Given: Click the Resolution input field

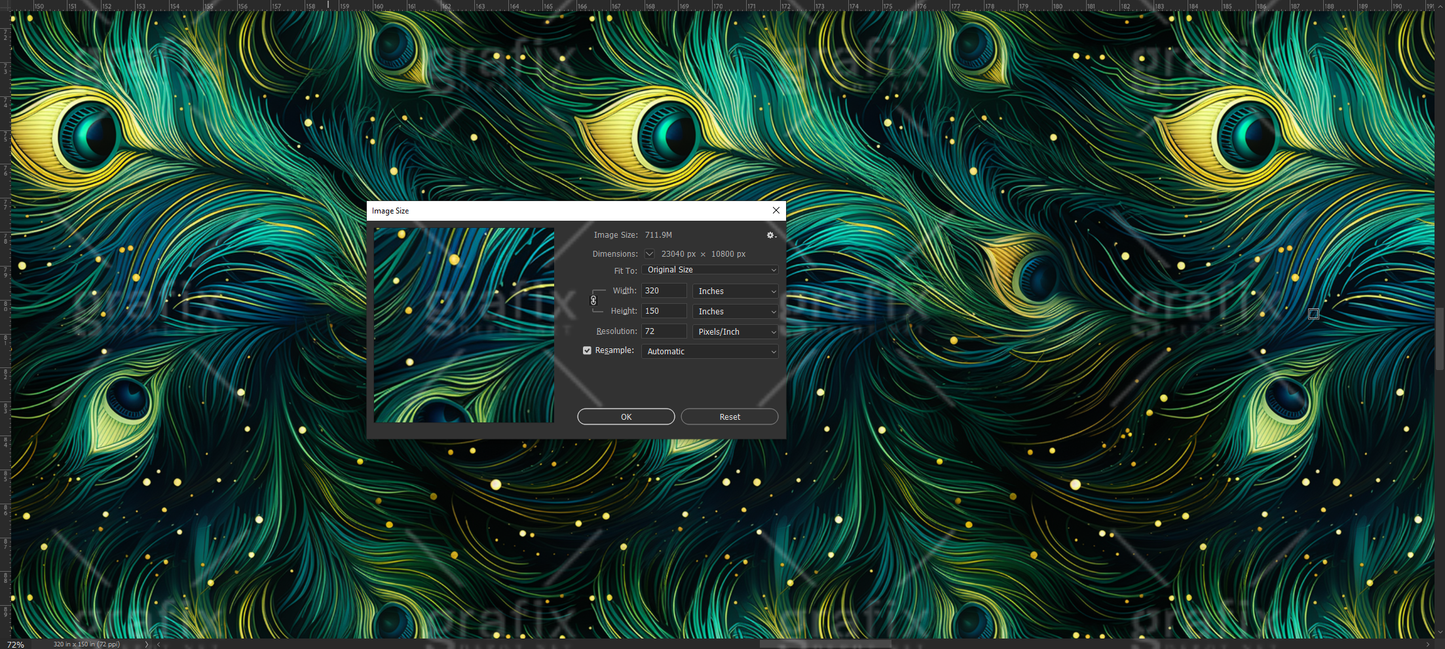Looking at the screenshot, I should (663, 331).
